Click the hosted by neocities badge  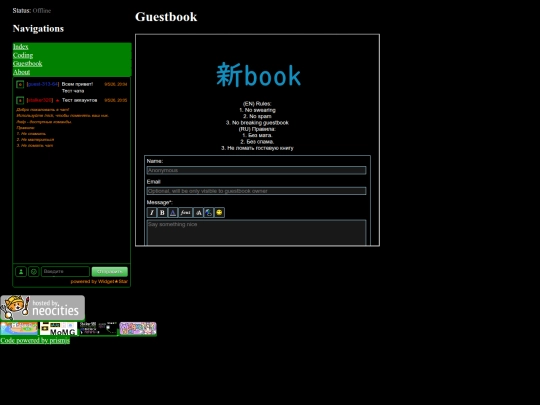point(43,308)
